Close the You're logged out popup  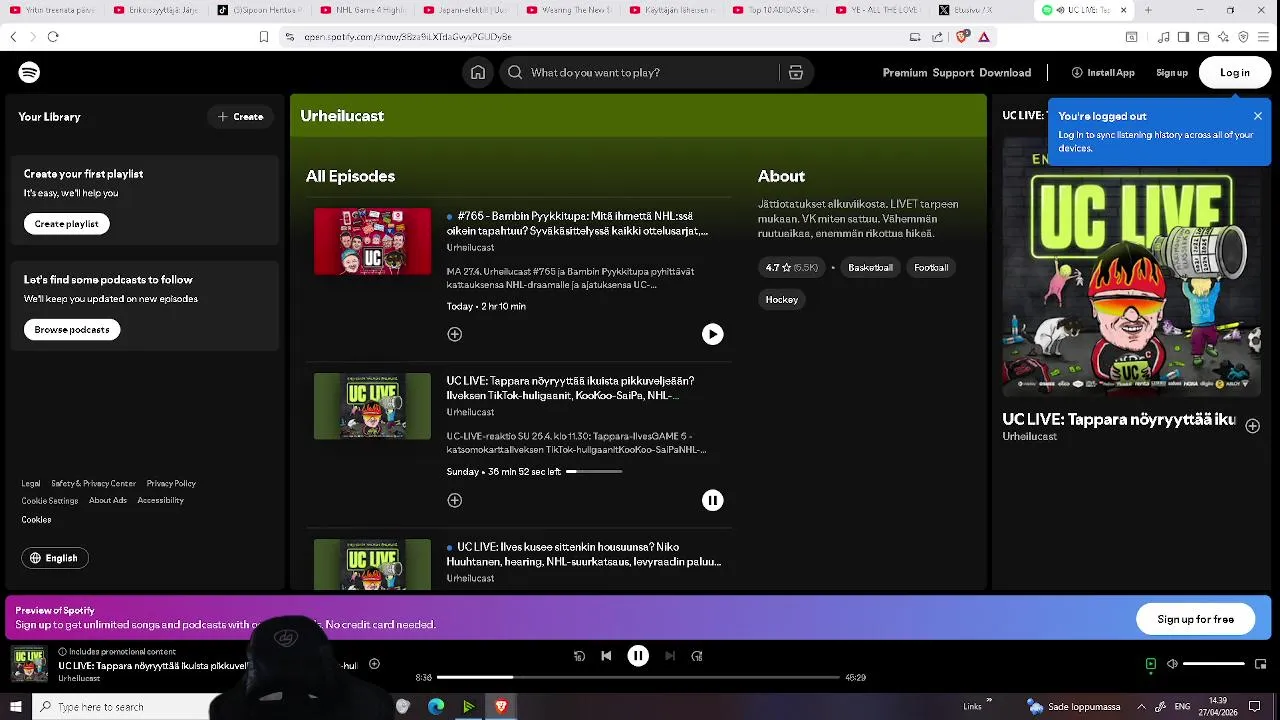(1258, 116)
